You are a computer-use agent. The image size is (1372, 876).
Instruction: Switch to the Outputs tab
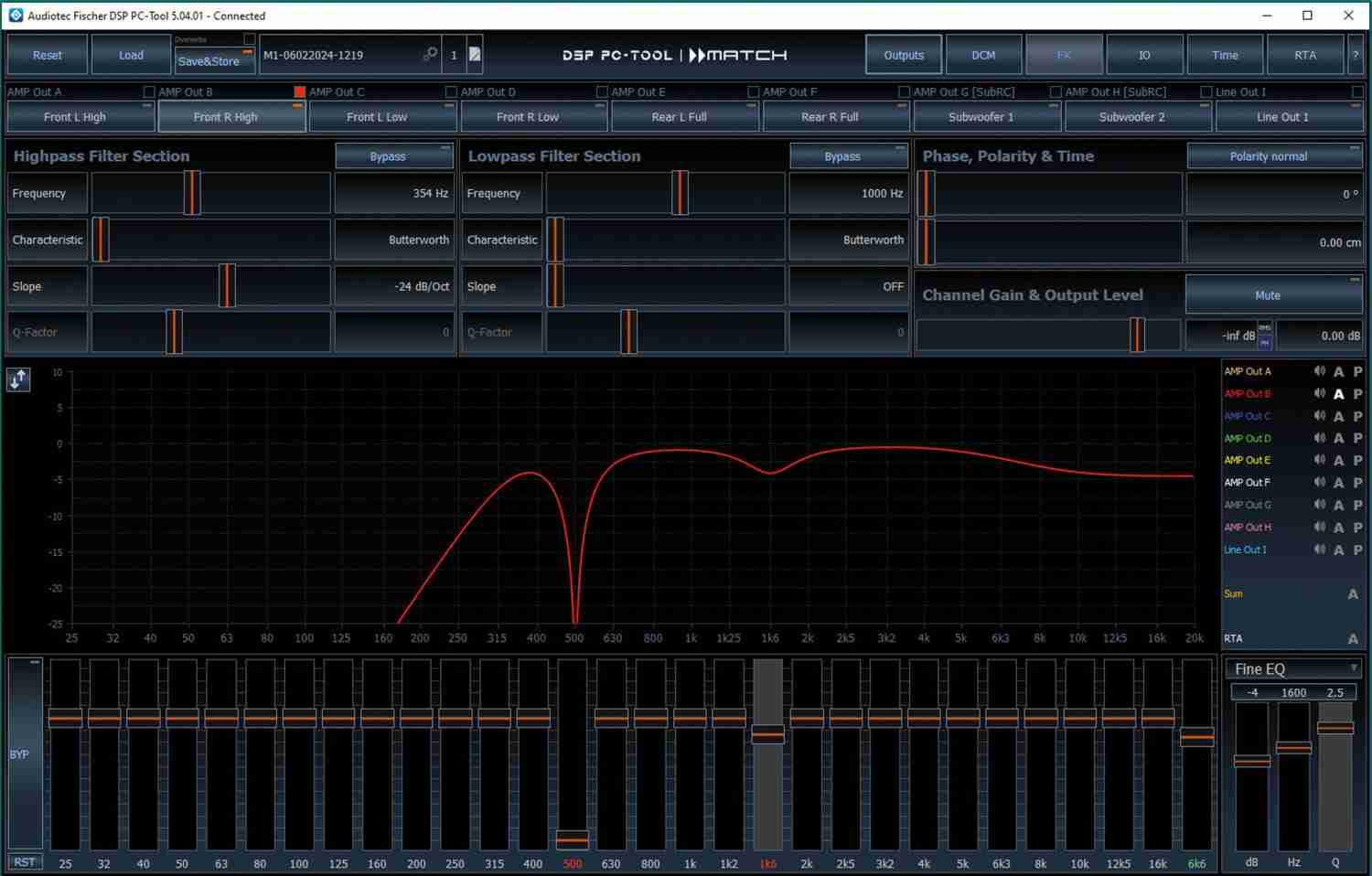(904, 55)
